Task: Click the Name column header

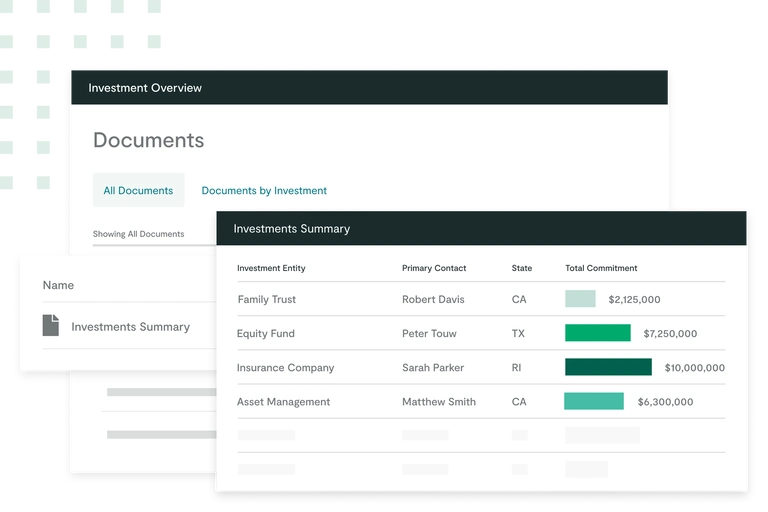Action: [58, 285]
